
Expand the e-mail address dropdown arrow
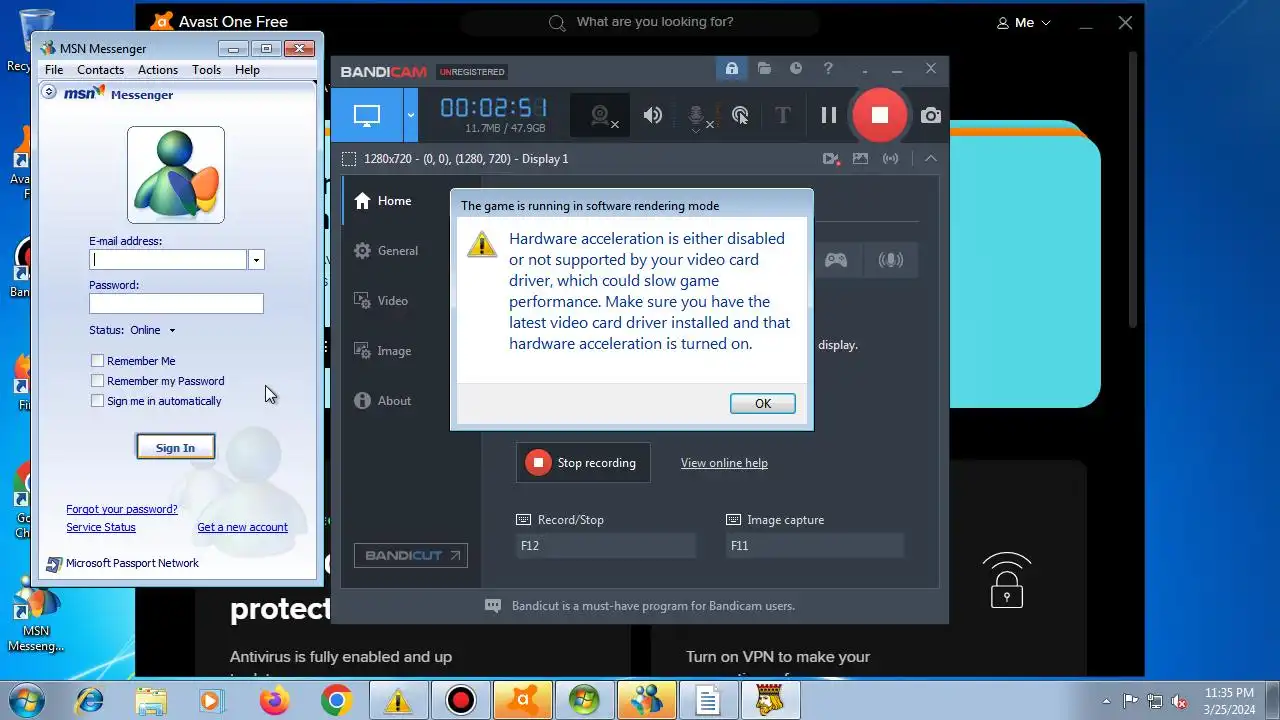256,260
